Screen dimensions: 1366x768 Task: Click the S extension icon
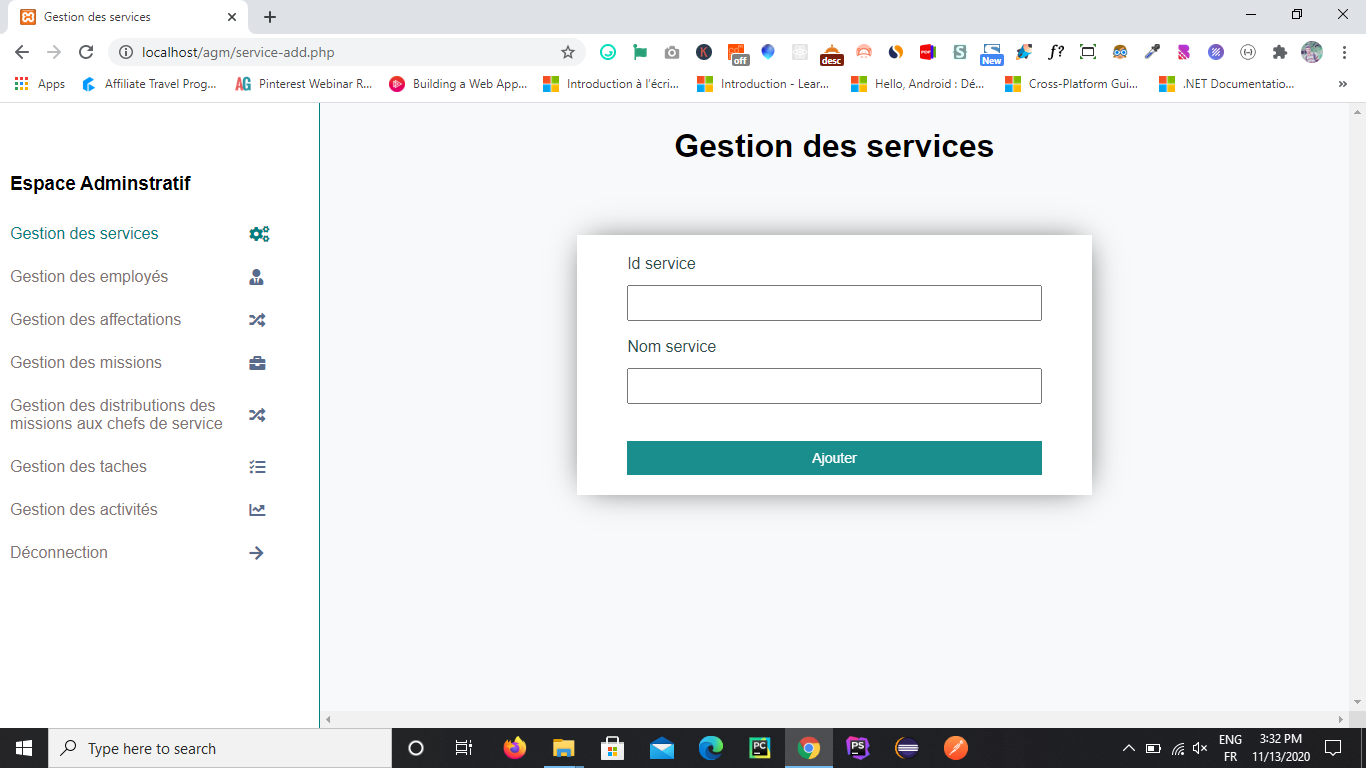coord(960,52)
